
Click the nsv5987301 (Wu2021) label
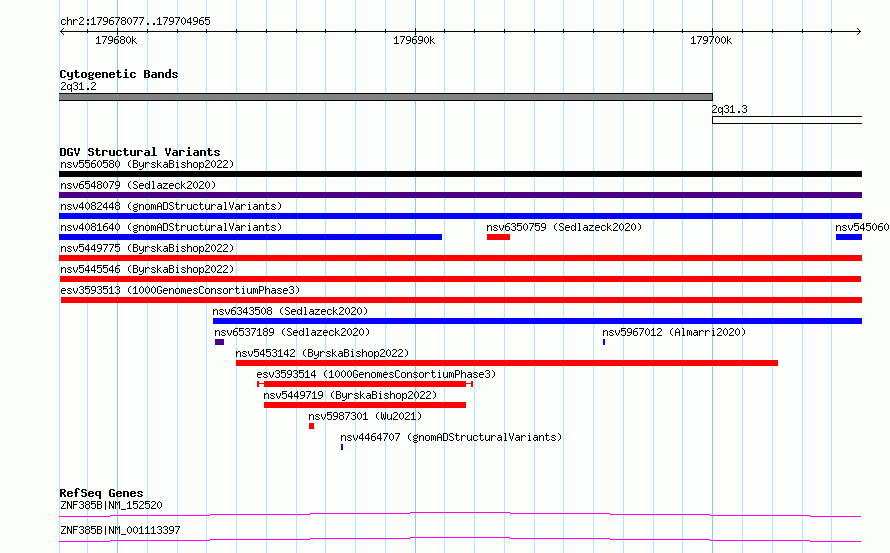click(366, 417)
